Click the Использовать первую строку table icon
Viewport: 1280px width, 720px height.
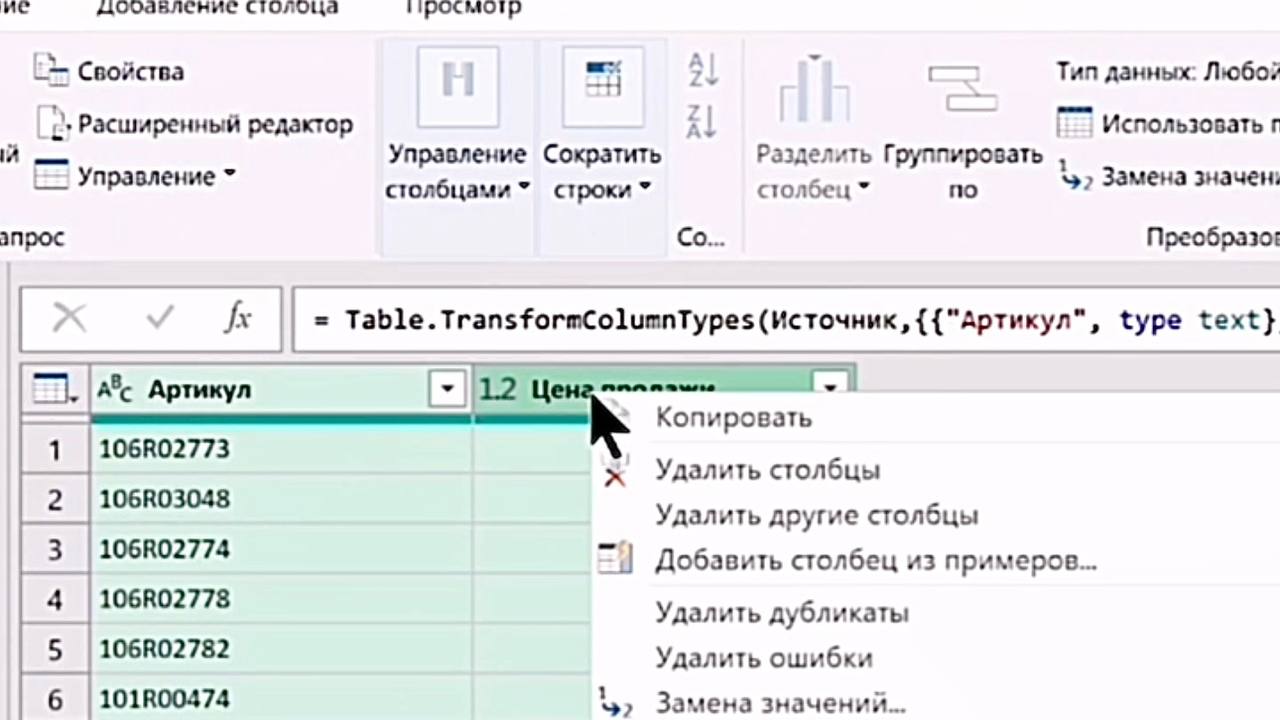click(1075, 123)
